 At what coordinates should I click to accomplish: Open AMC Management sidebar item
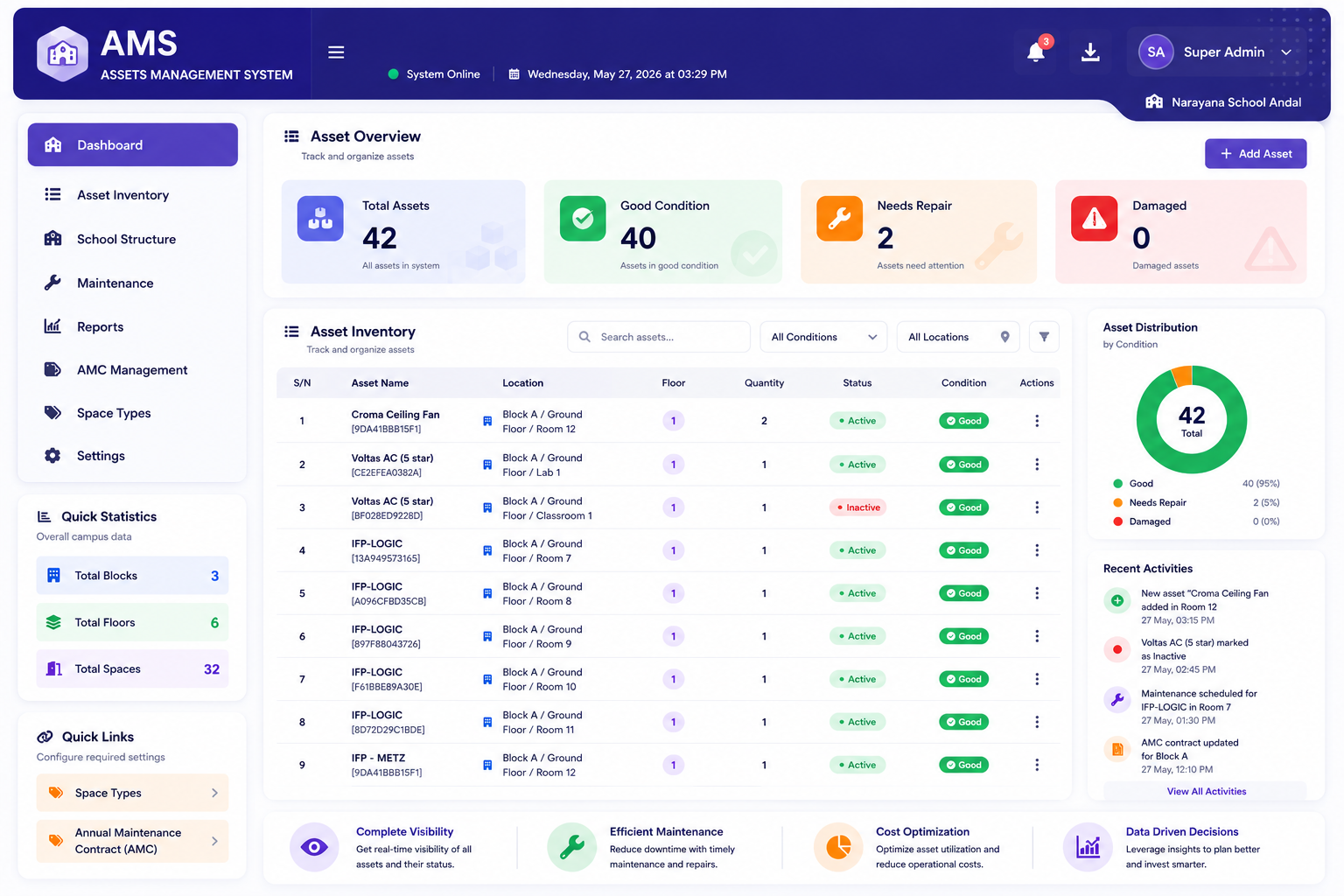coord(132,370)
